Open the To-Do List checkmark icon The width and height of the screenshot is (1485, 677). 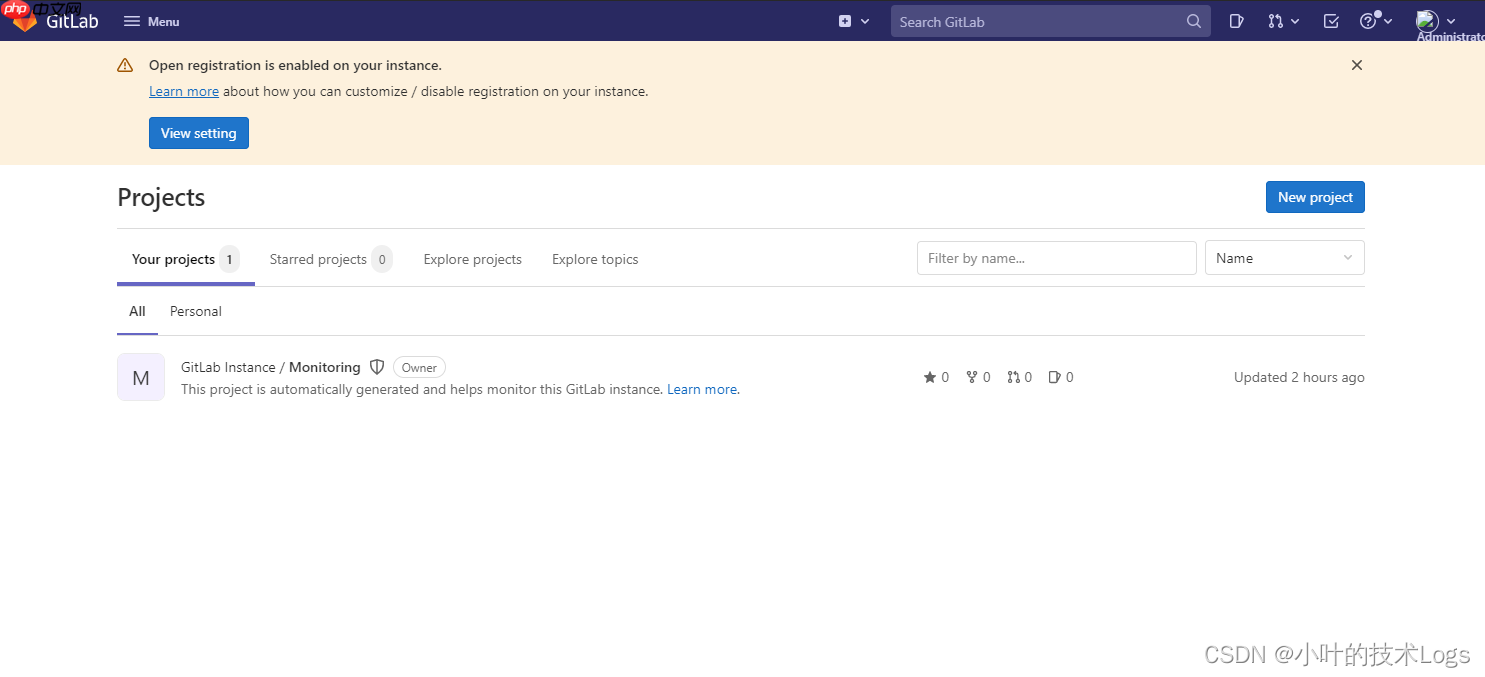pyautogui.click(x=1330, y=20)
